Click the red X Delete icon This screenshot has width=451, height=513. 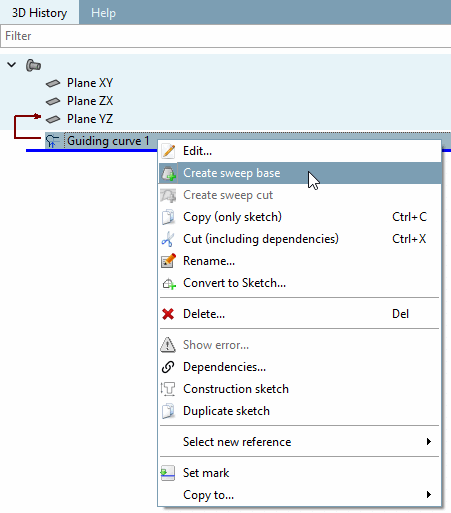(x=168, y=314)
